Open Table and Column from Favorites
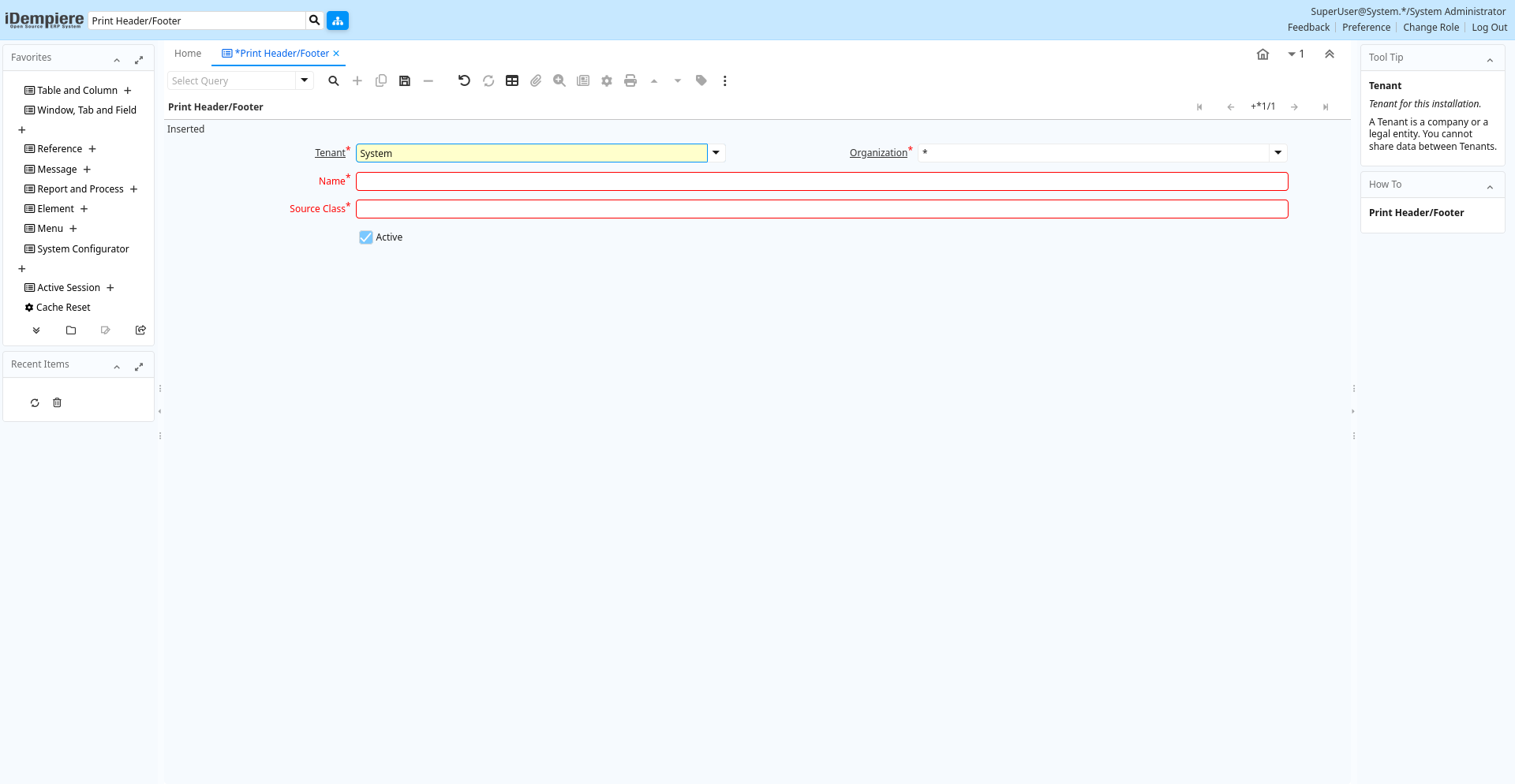The height and width of the screenshot is (784, 1515). pos(77,91)
